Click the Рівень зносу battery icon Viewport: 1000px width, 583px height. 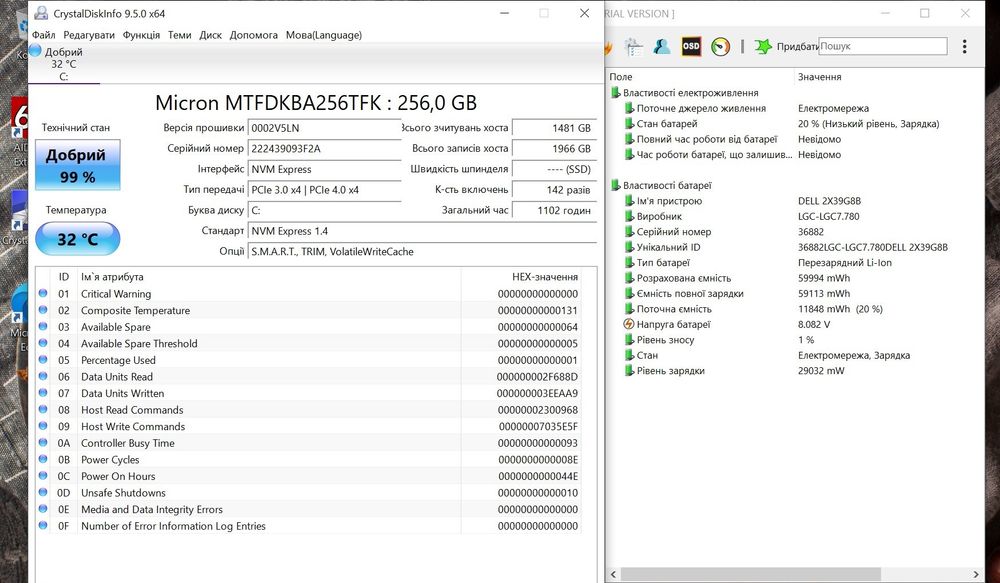[x=629, y=339]
